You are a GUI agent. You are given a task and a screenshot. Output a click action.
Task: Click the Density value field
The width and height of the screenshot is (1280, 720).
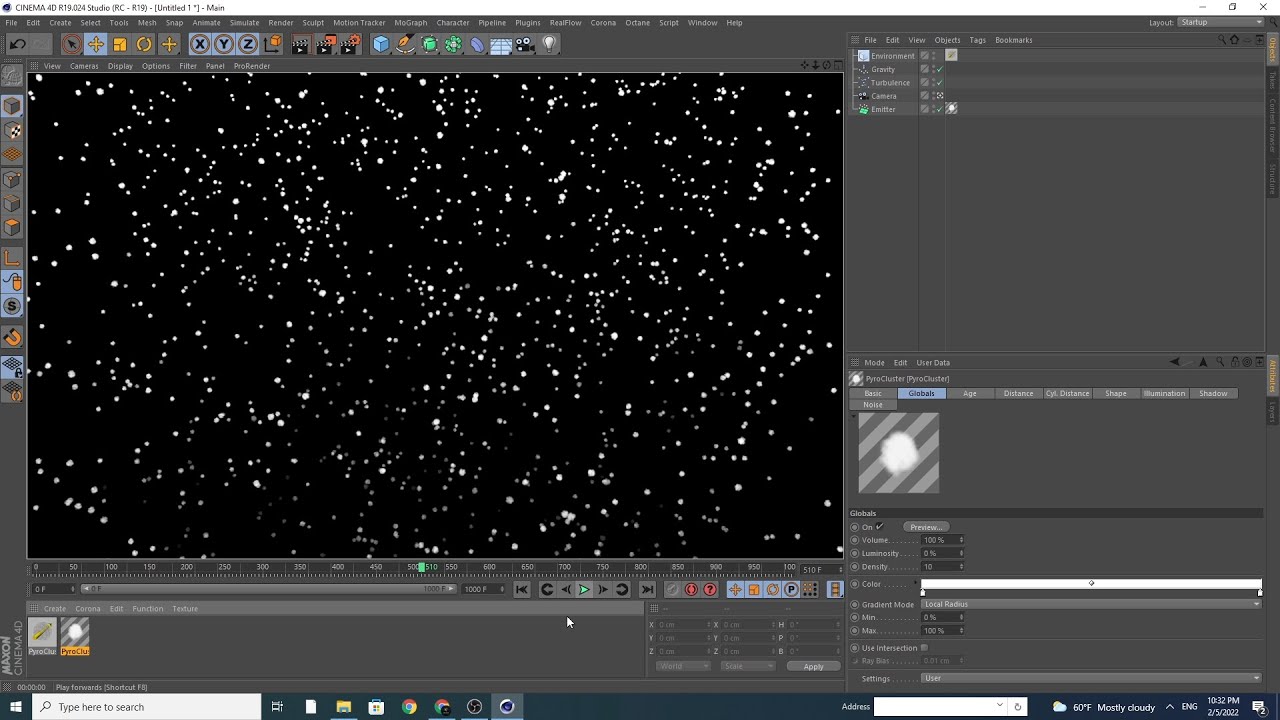940,567
